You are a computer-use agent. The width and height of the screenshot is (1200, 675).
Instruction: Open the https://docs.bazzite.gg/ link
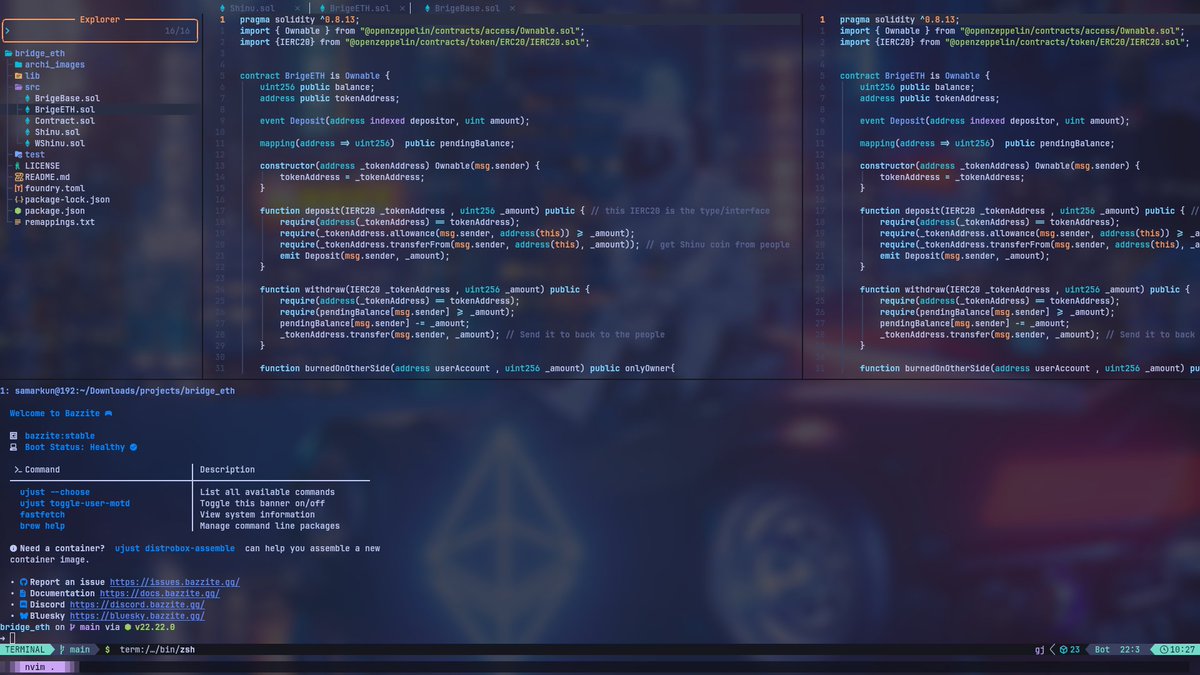[x=159, y=593]
